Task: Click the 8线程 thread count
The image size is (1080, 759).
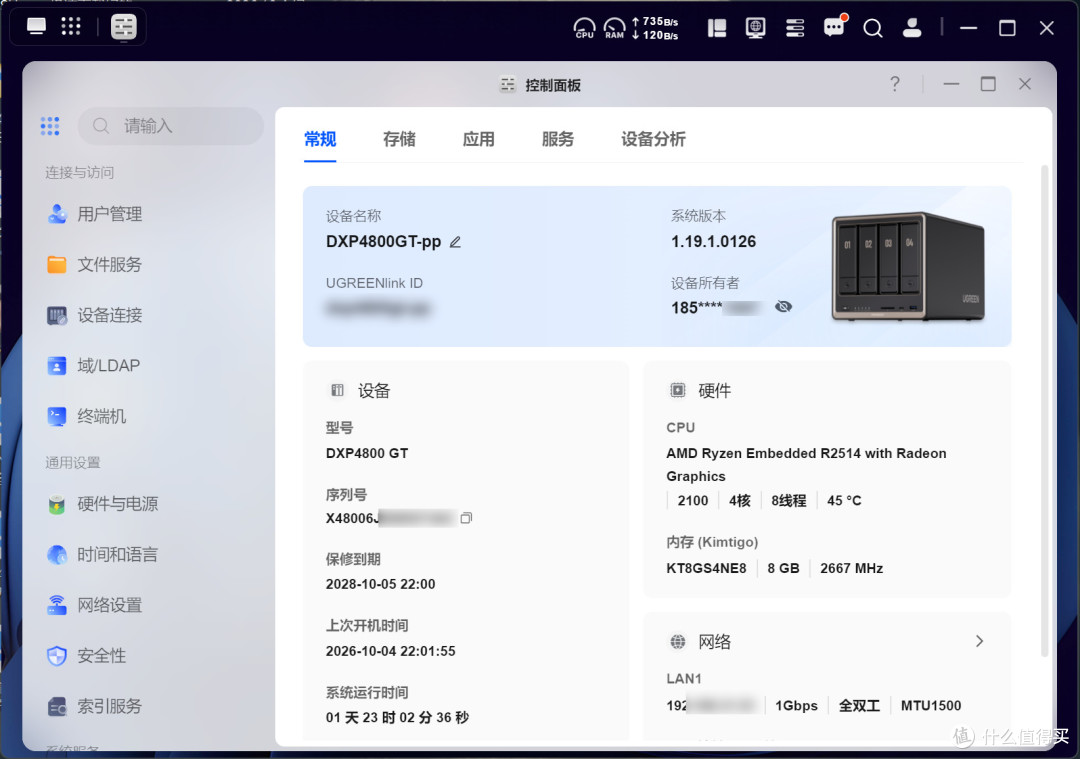Action: 789,501
